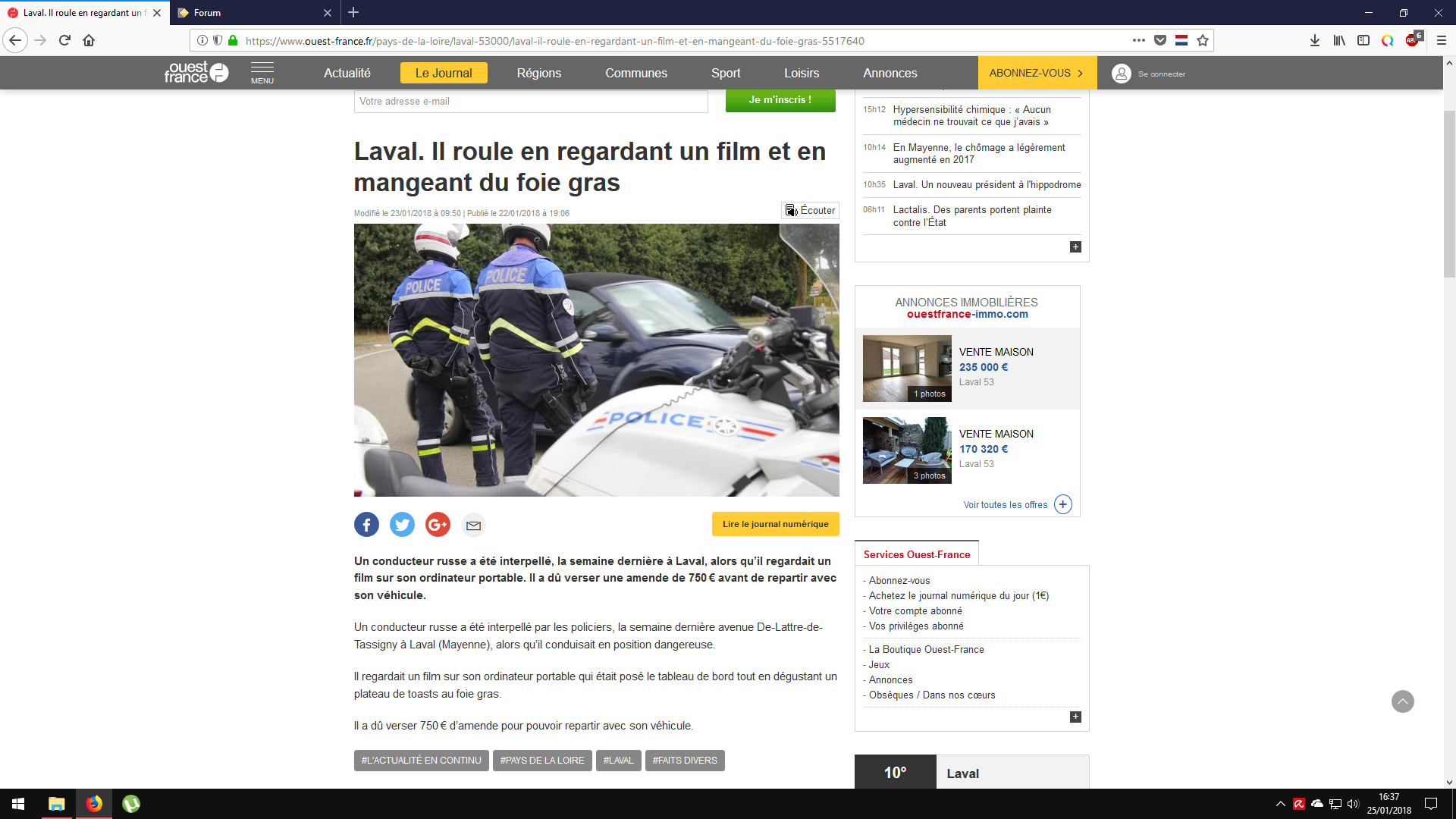
Task: Open Firefox downloads arrow icon
Action: [1314, 40]
